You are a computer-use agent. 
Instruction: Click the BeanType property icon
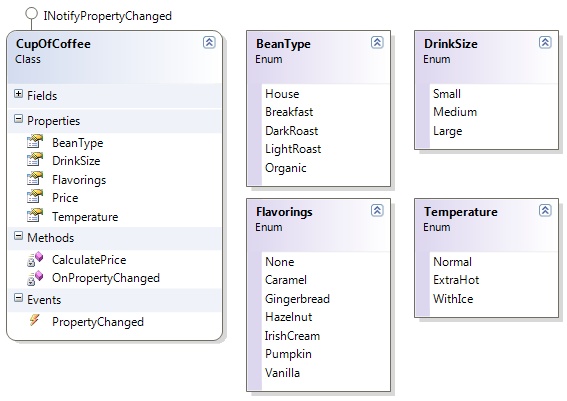(35, 142)
